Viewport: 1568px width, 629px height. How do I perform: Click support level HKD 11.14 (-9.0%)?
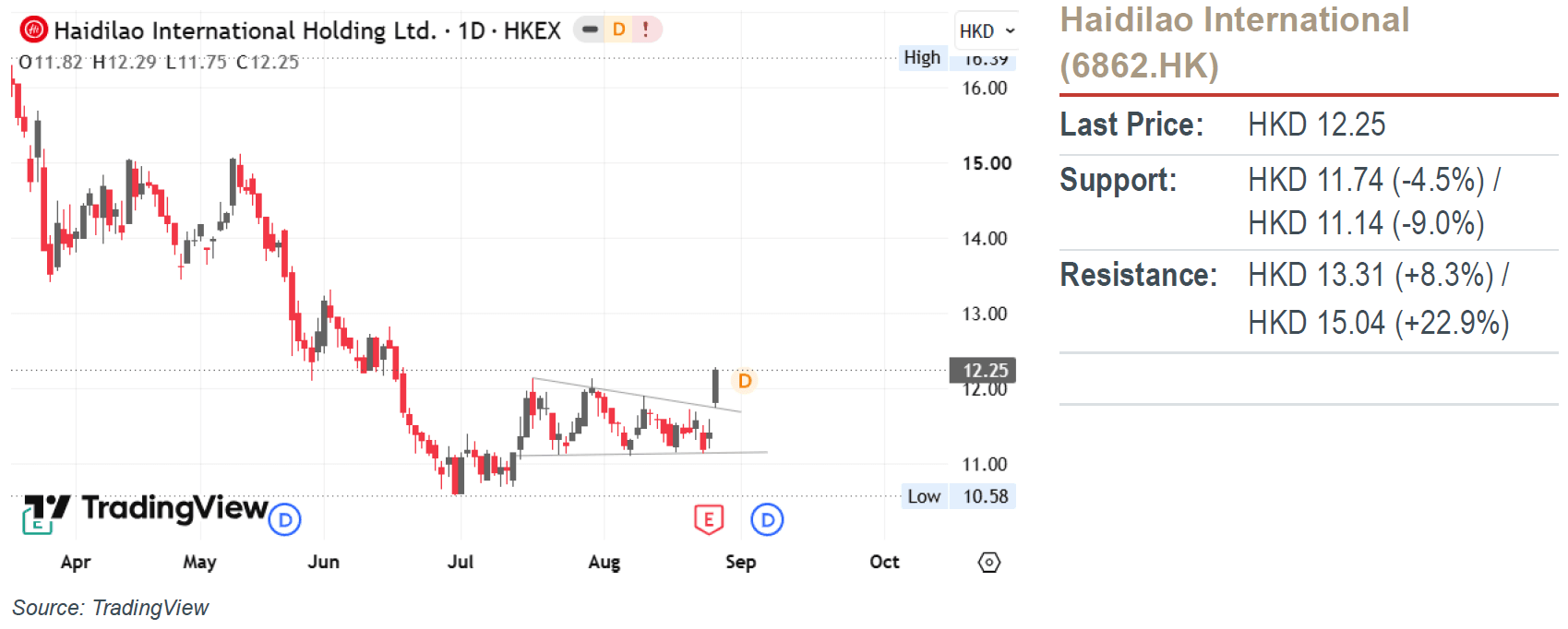pyautogui.click(x=1366, y=223)
